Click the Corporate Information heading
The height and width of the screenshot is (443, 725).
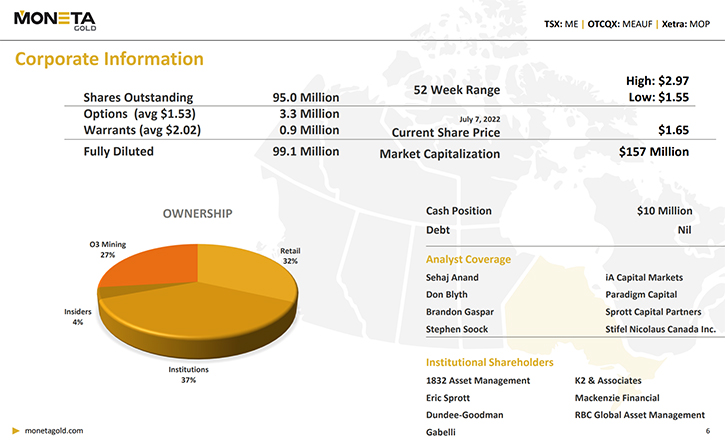109,59
